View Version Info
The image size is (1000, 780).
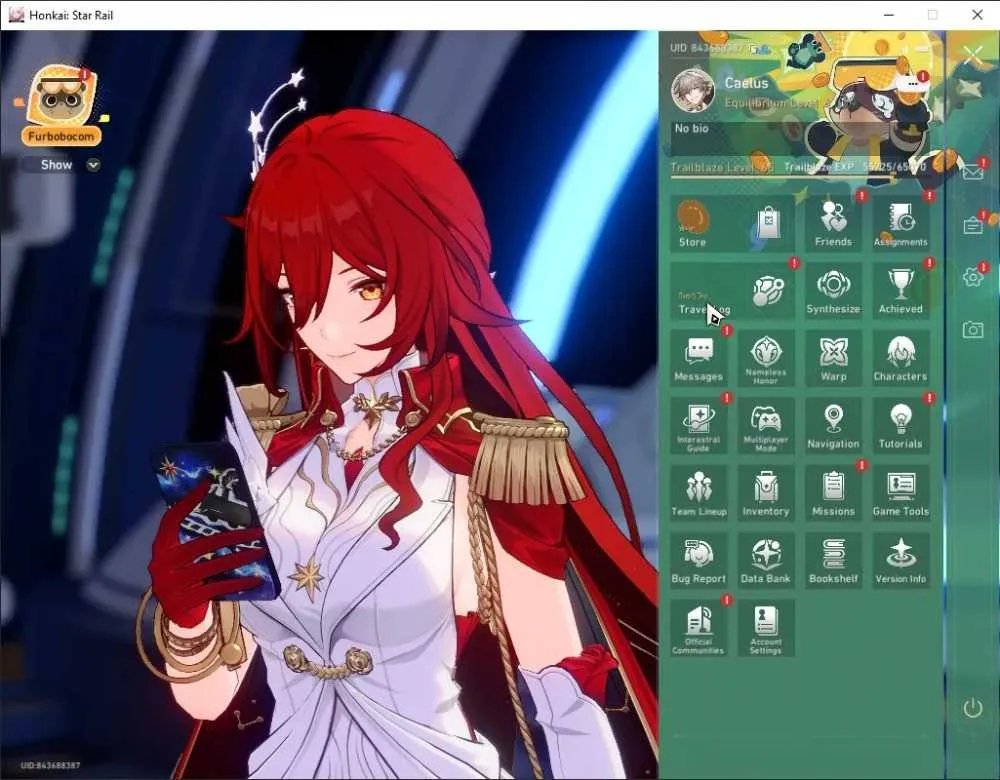(x=901, y=561)
